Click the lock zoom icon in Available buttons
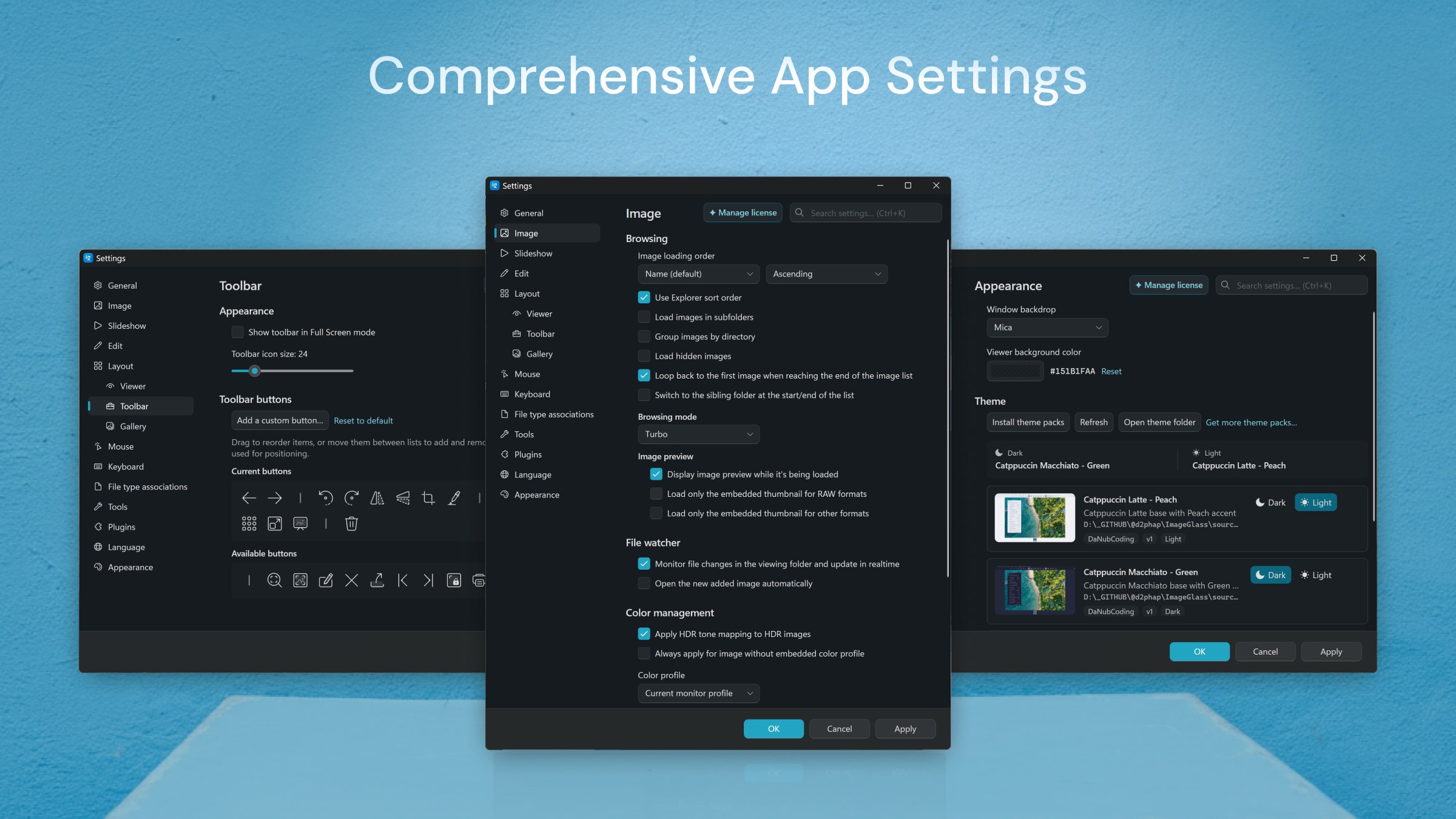 (454, 581)
